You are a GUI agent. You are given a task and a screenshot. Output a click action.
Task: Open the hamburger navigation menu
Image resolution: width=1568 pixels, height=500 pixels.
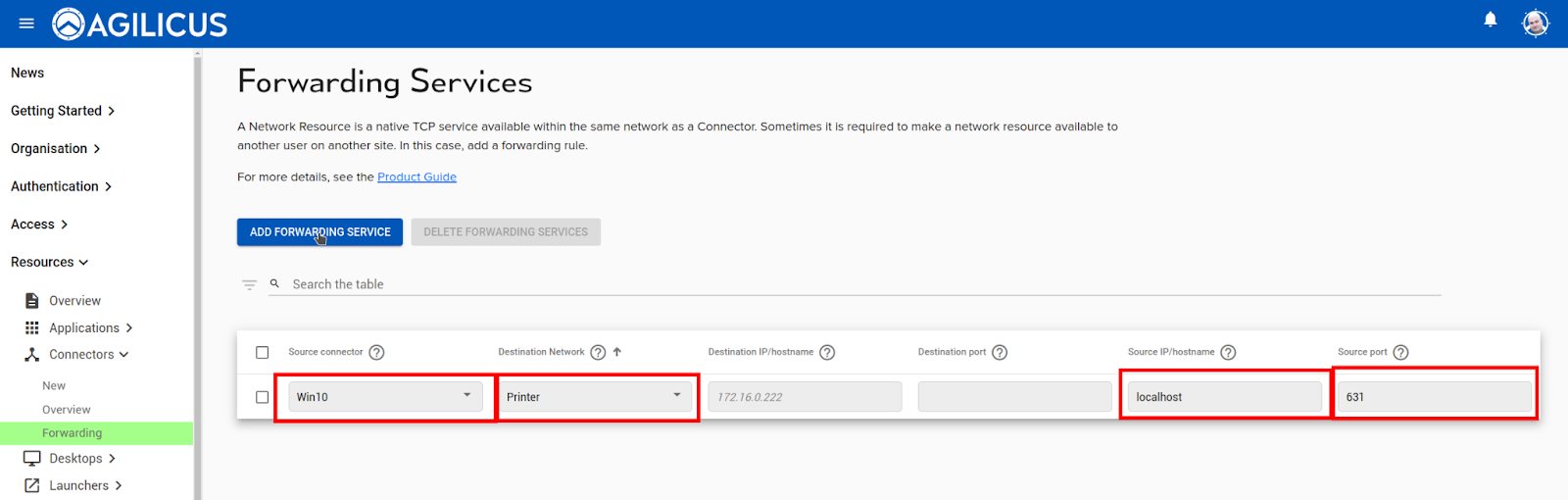[x=26, y=24]
